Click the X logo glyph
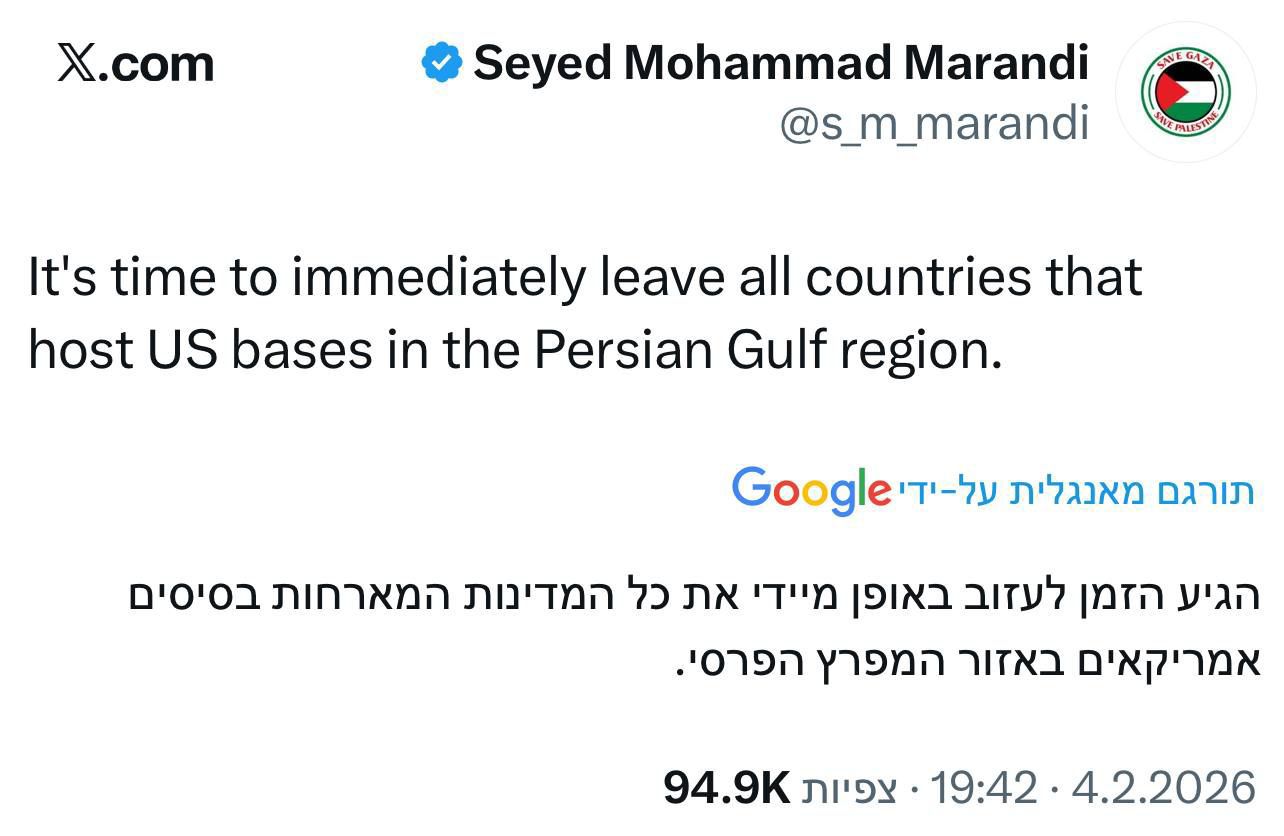 pyautogui.click(x=79, y=64)
